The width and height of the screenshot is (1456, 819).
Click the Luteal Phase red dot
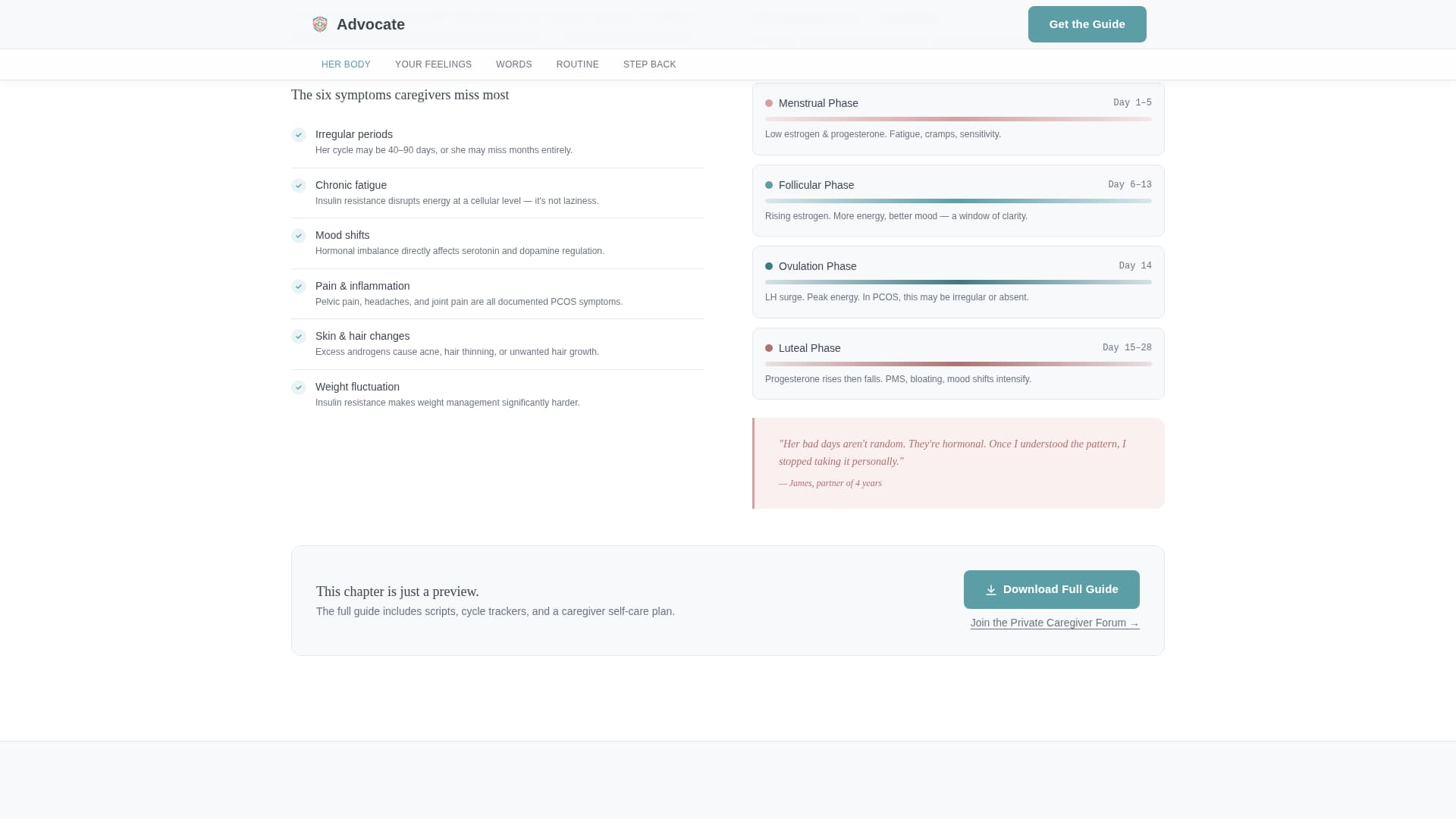tap(769, 348)
